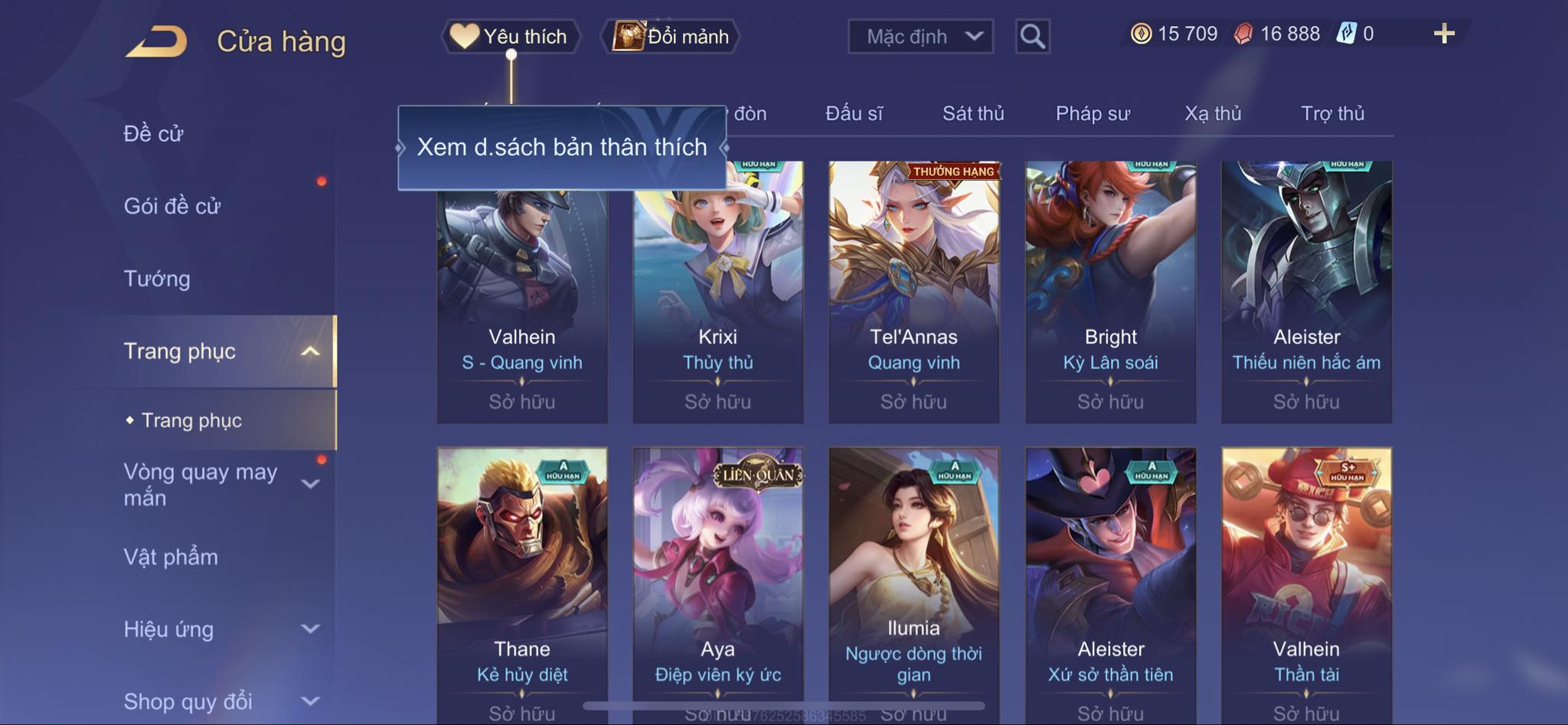Viewport: 1568px width, 725px height.
Task: Collapse the Trang phục sidebar section
Action: [x=310, y=351]
